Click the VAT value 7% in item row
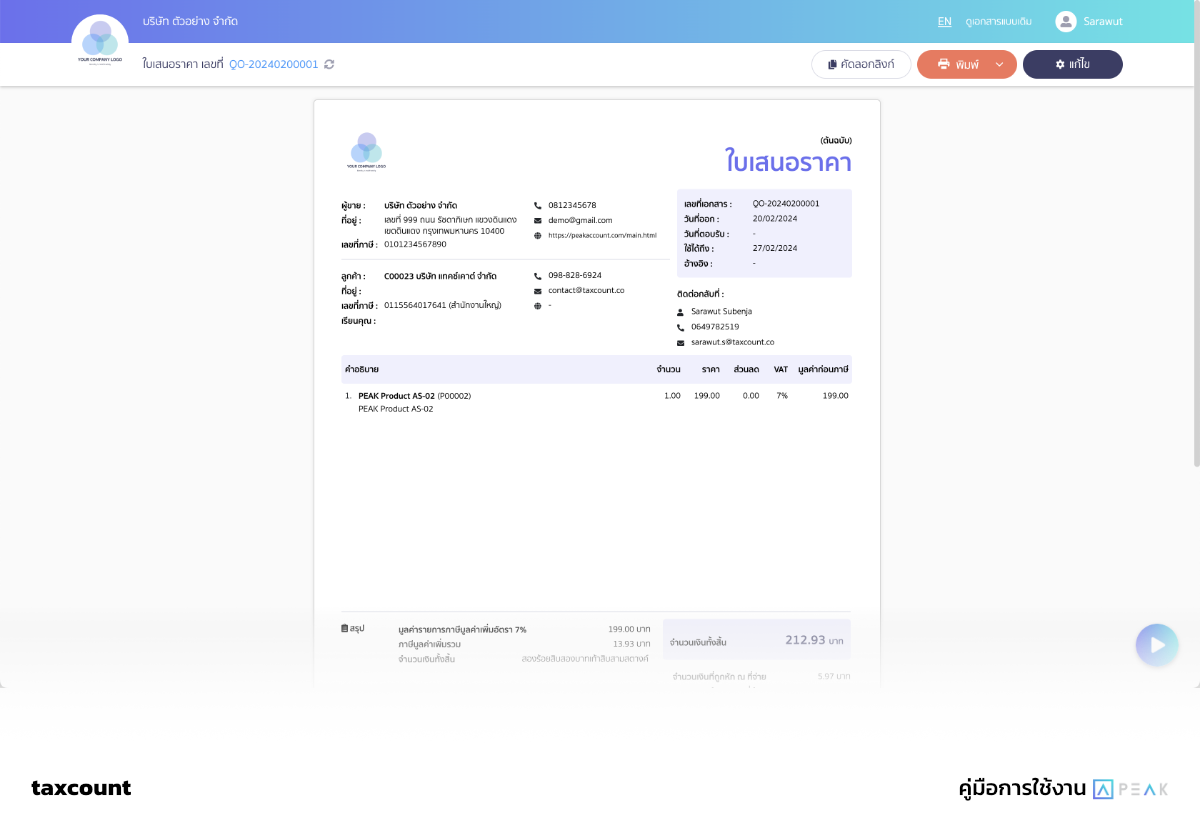1200x820 pixels. (782, 396)
